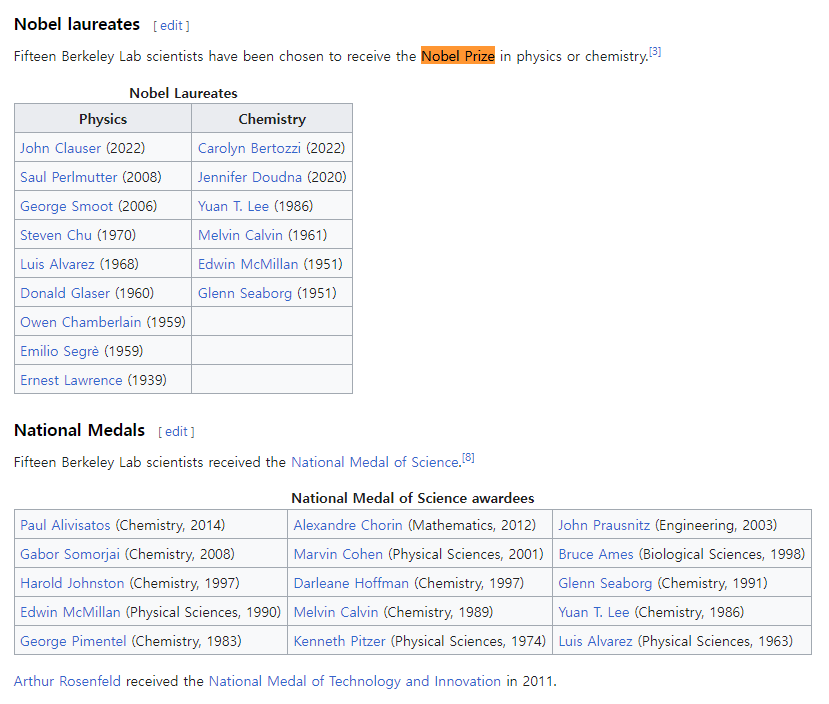Open Paul Alivisatos's article
Viewport: 829px width, 704px height.
(65, 525)
